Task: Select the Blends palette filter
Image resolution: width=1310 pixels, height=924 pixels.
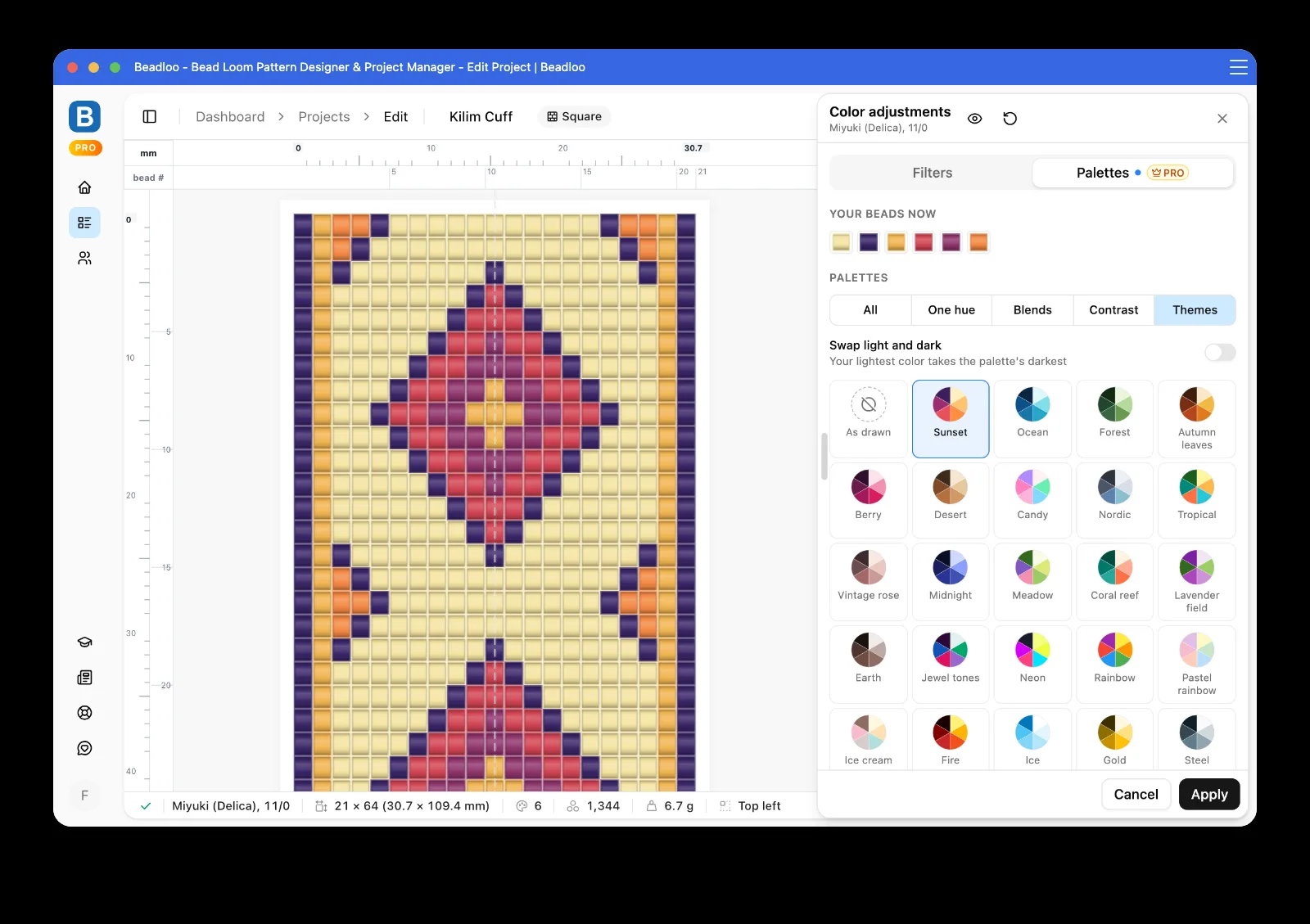Action: pyautogui.click(x=1032, y=310)
